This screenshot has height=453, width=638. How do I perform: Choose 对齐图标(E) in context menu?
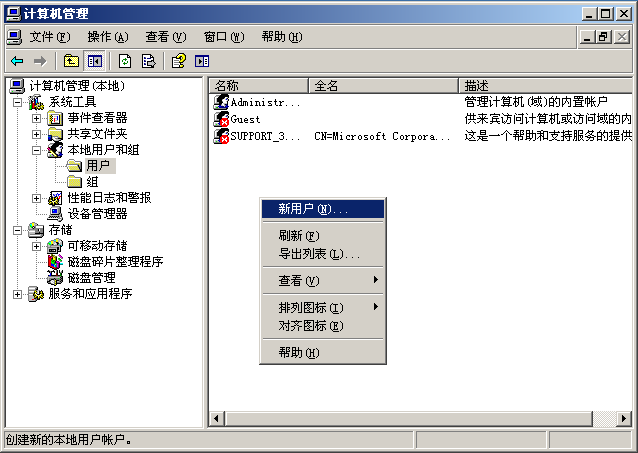pyautogui.click(x=323, y=326)
